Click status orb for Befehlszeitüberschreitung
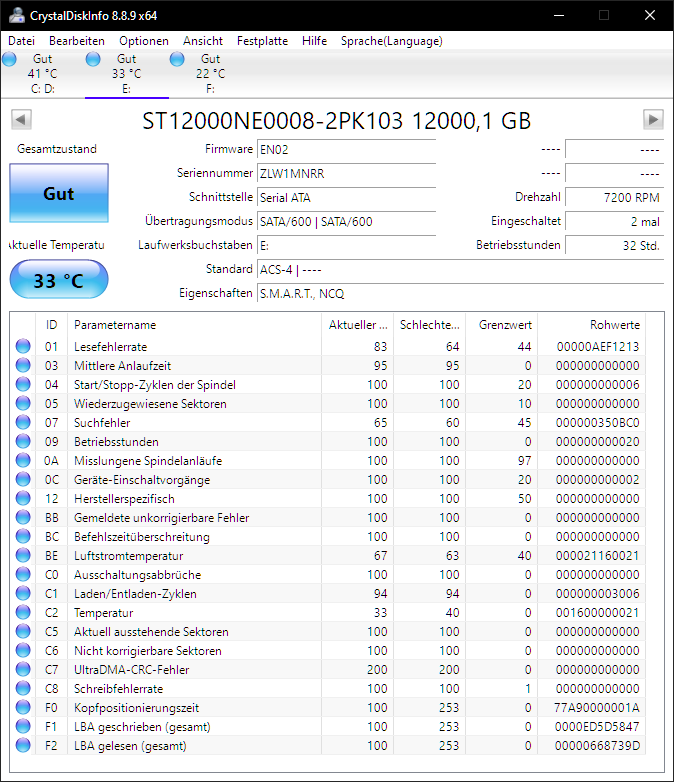The width and height of the screenshot is (674, 782). [x=23, y=536]
